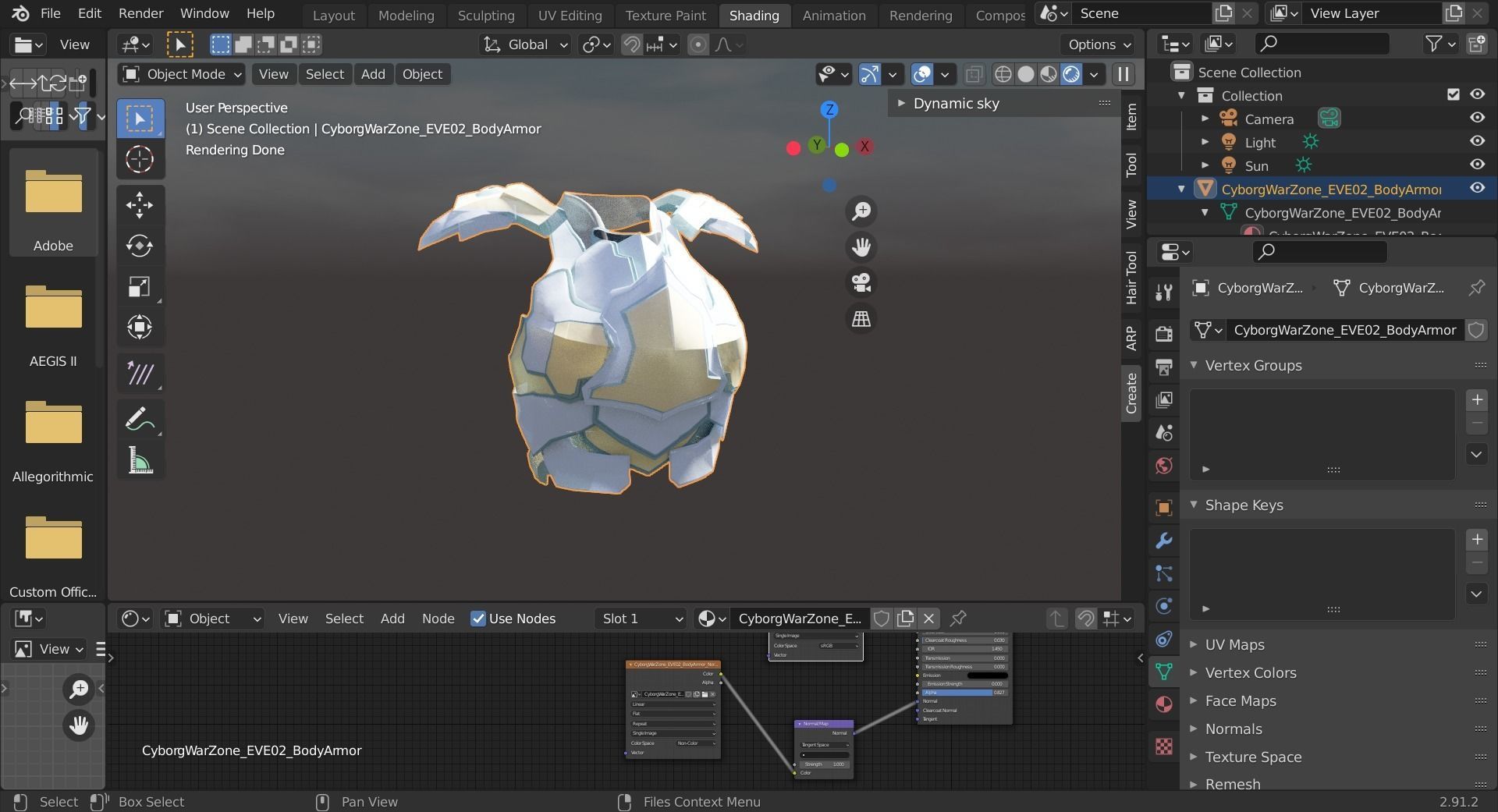
Task: Open the Object Mode dropdown
Action: [x=182, y=74]
